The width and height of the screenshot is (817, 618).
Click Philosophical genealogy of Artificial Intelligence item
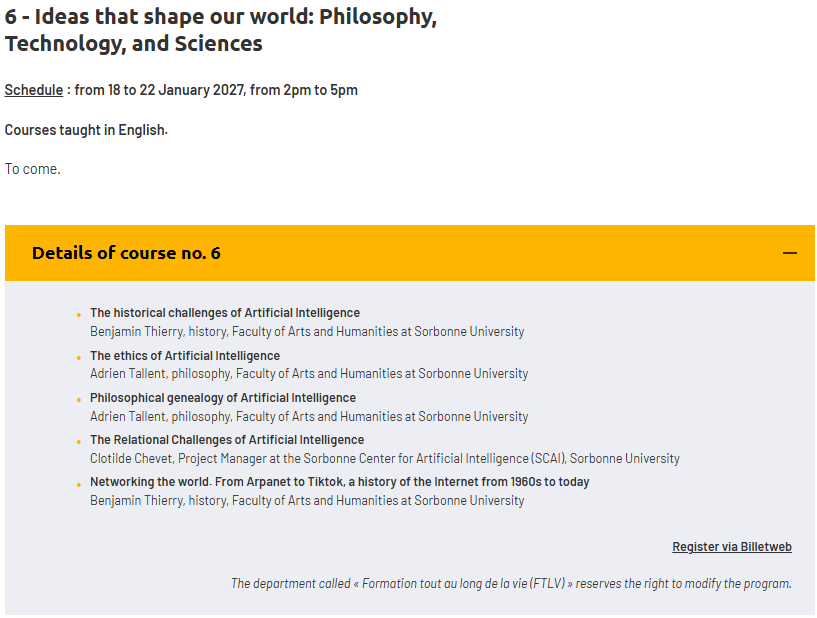click(223, 398)
